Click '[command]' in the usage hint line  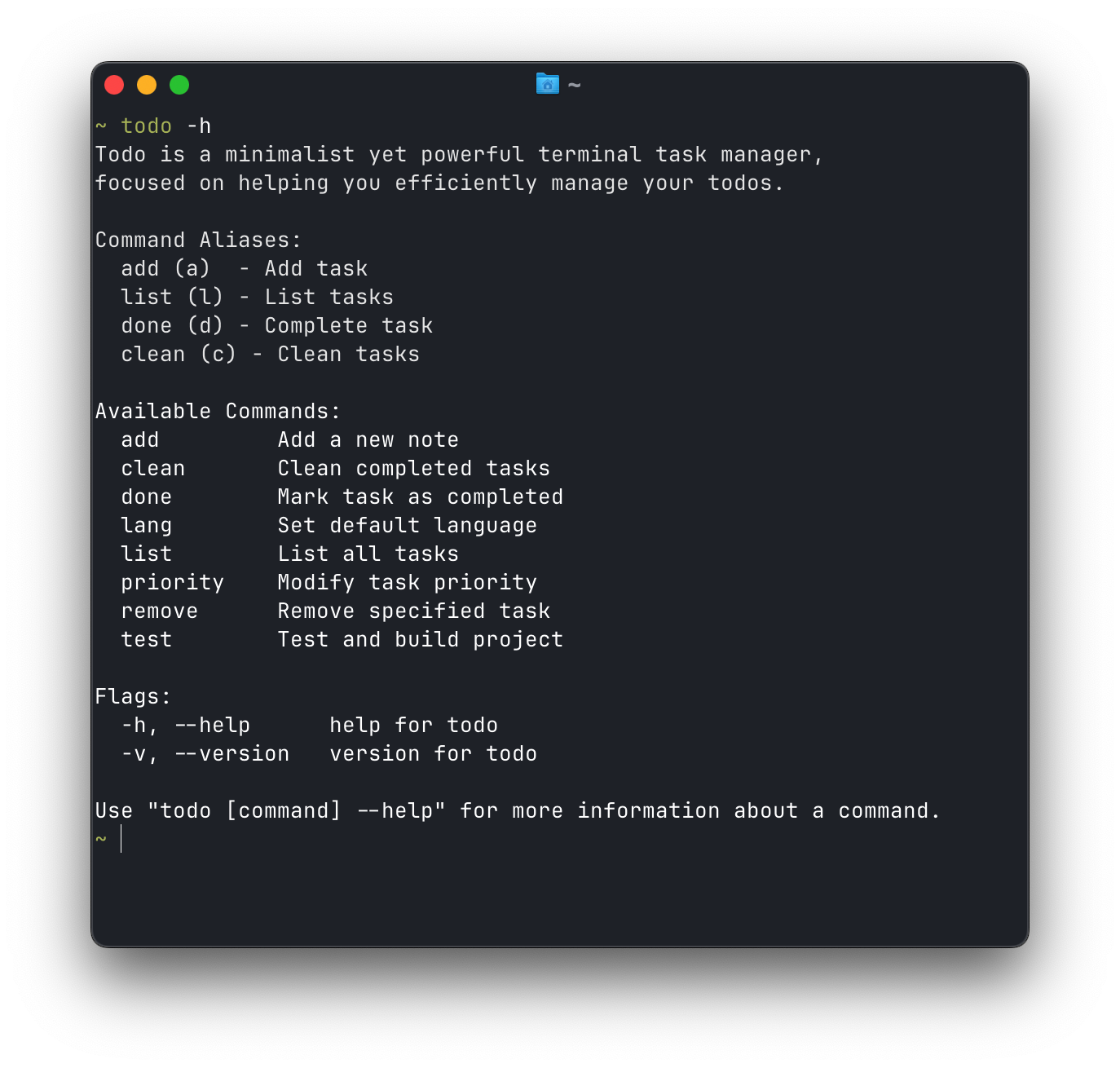284,810
